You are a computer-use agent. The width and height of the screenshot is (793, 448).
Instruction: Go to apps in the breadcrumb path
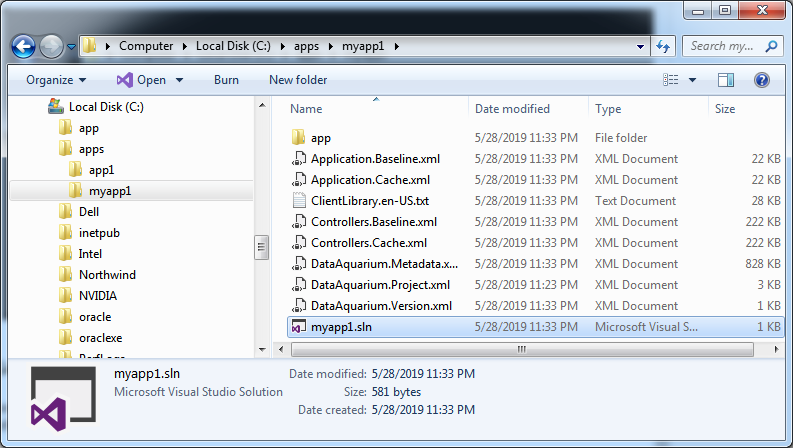coord(306,46)
